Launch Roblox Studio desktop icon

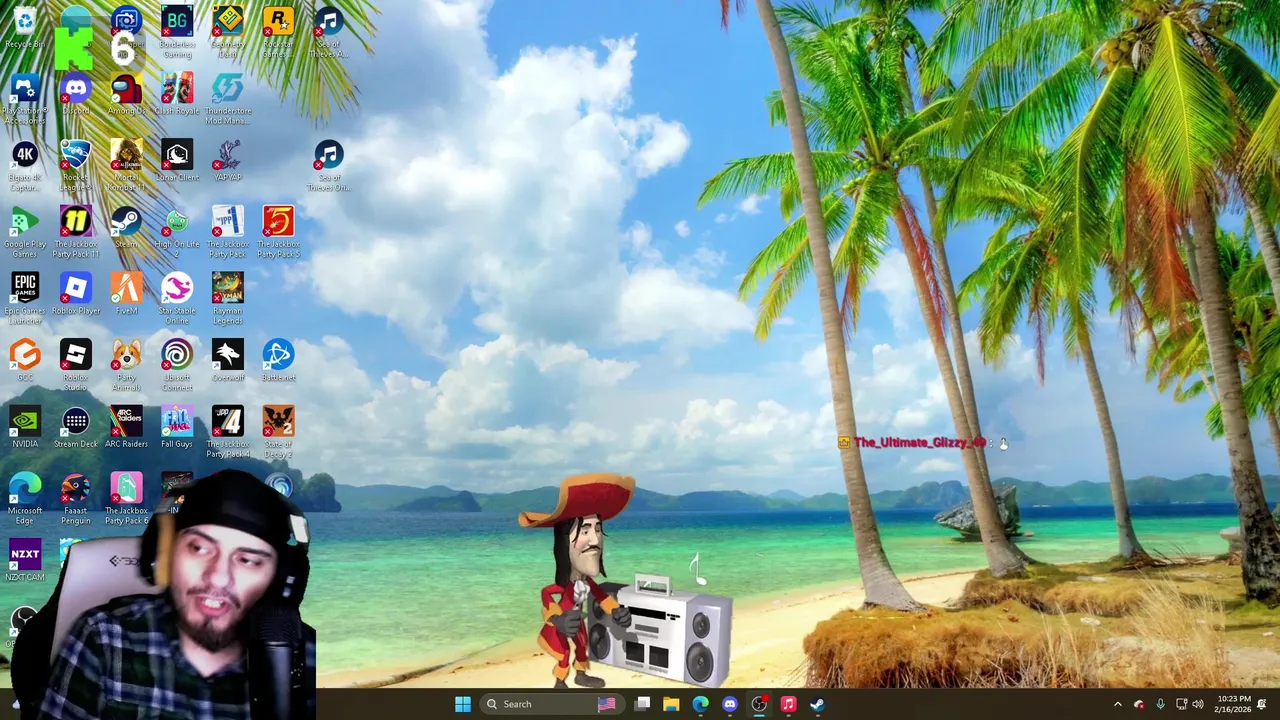(x=75, y=366)
